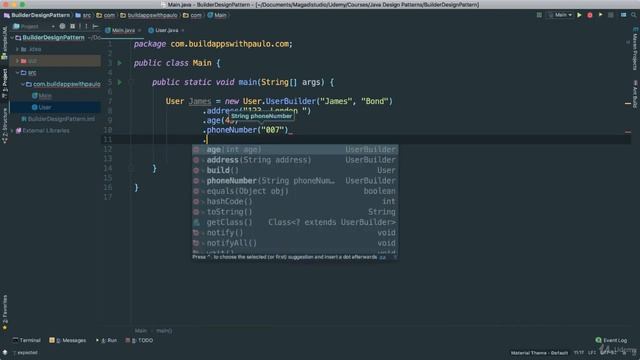The height and width of the screenshot is (360, 640).
Task: Click the hide panel icon in Project header
Action: 96,26
